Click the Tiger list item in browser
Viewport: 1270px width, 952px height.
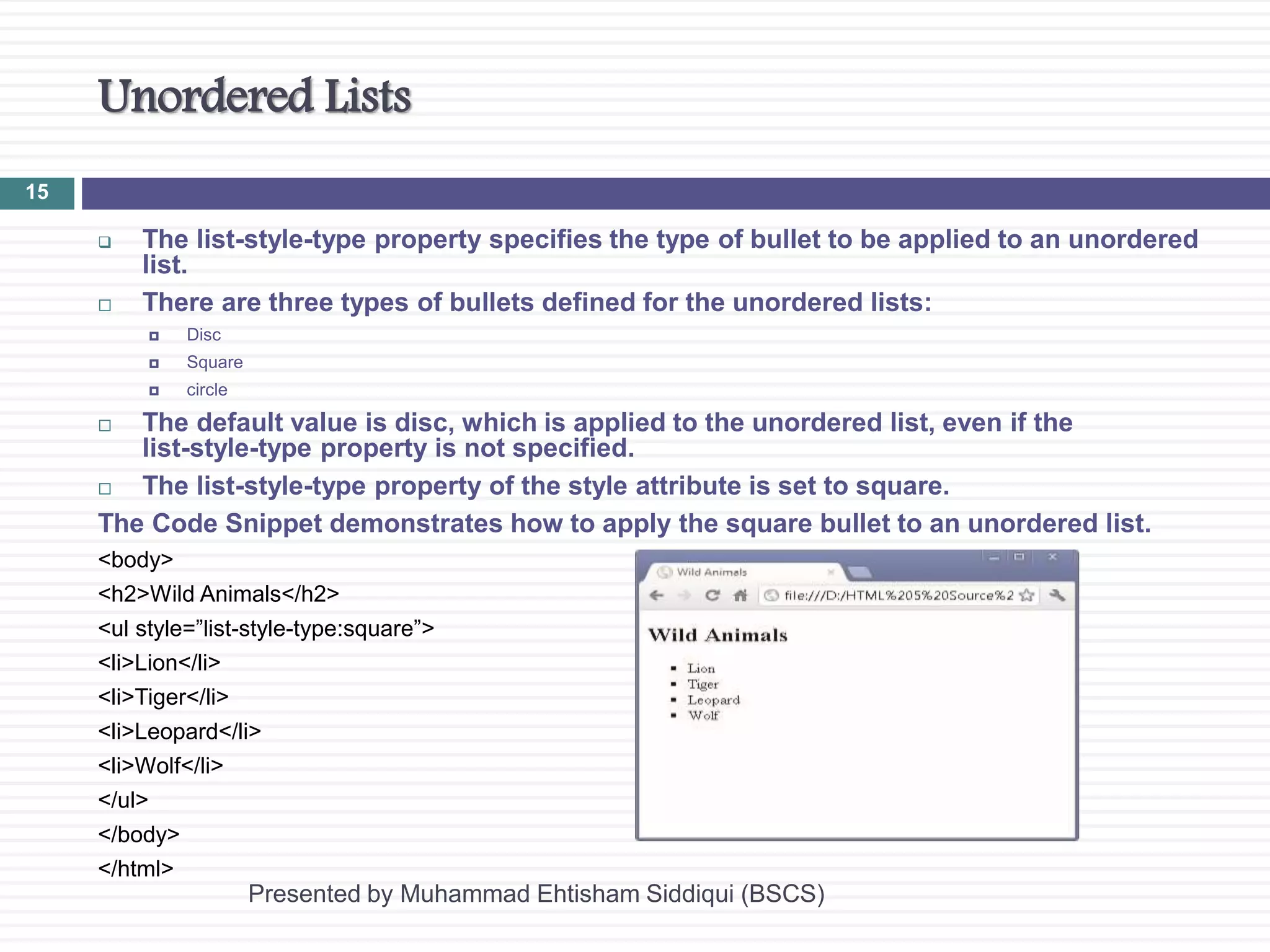pyautogui.click(x=703, y=684)
